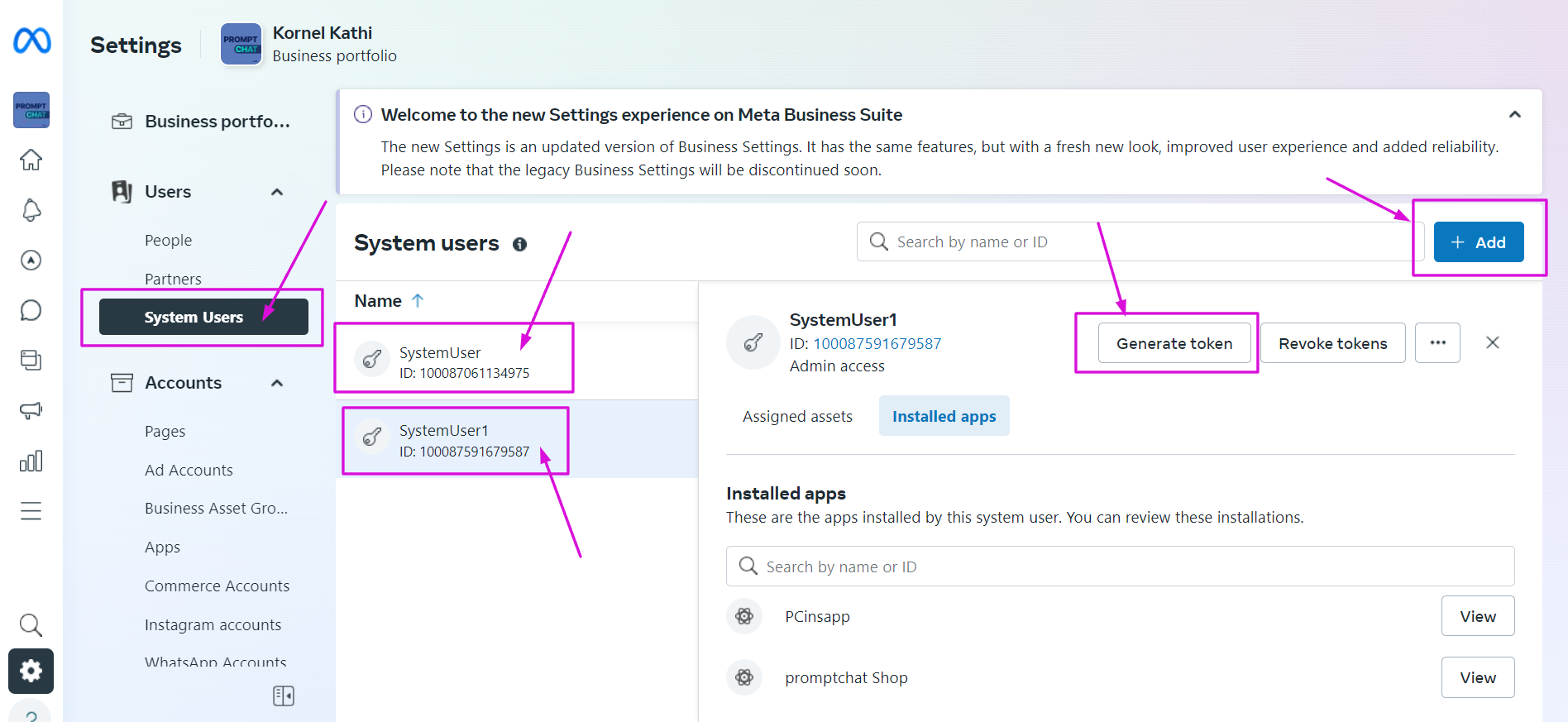Viewport: 1568px width, 722px height.
Task: Click PCinsapp app icon
Action: point(744,616)
